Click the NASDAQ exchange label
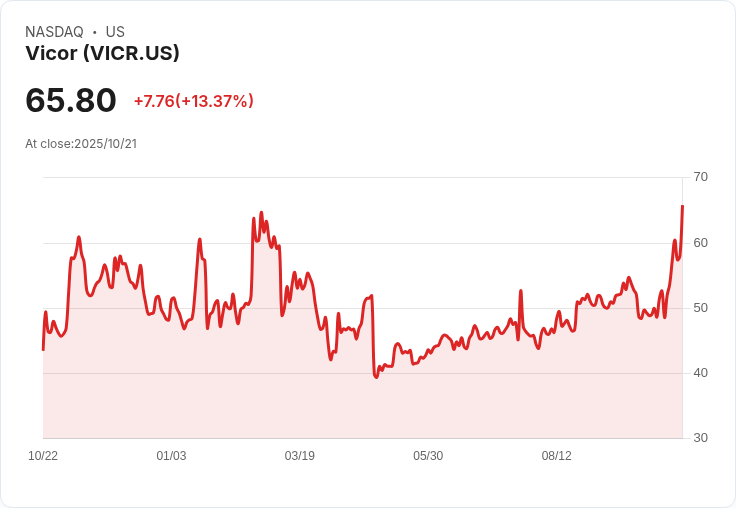Screen dimensions: 736x508 pyautogui.click(x=54, y=32)
